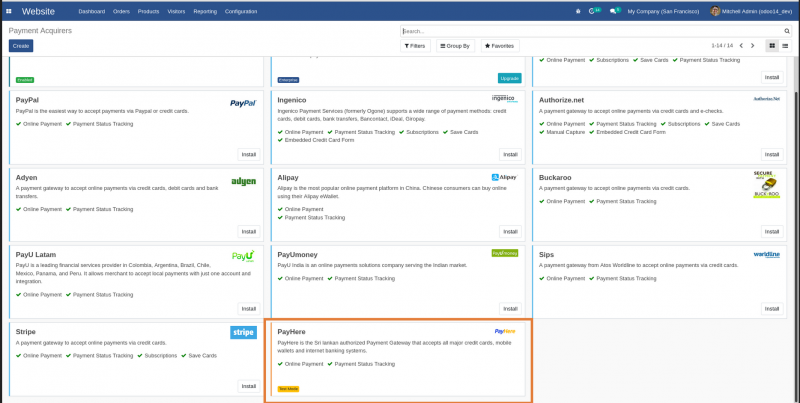
Task: Open the Buckaroo card title
Action: 555,178
